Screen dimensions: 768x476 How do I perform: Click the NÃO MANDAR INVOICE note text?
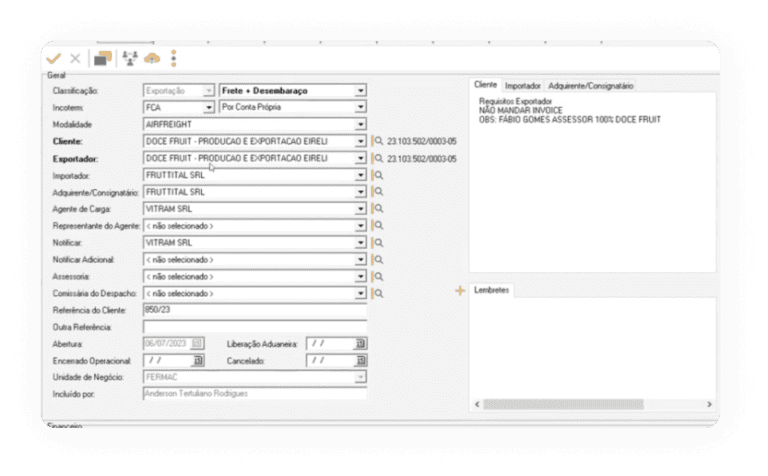(x=520, y=111)
